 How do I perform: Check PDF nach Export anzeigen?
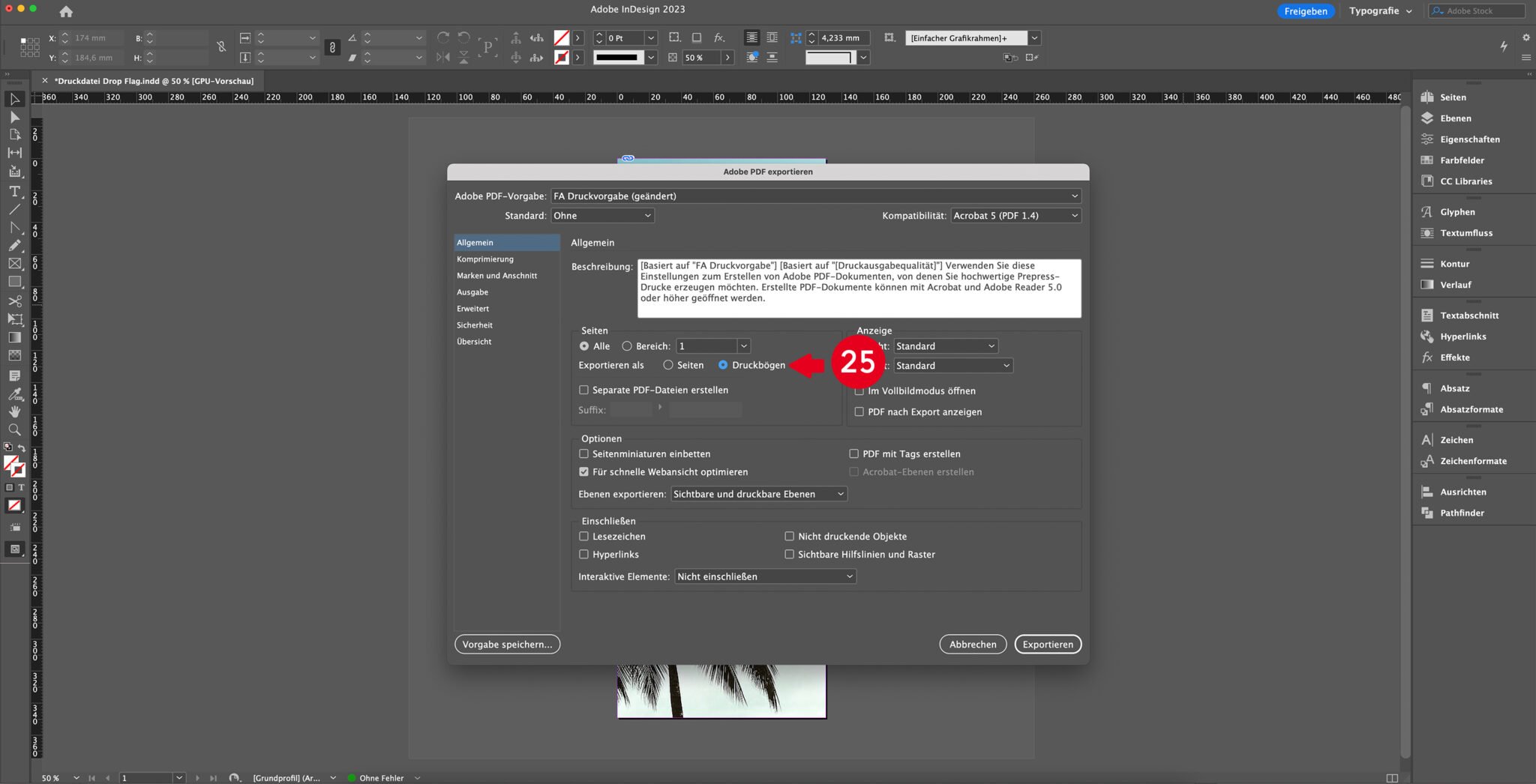(859, 411)
